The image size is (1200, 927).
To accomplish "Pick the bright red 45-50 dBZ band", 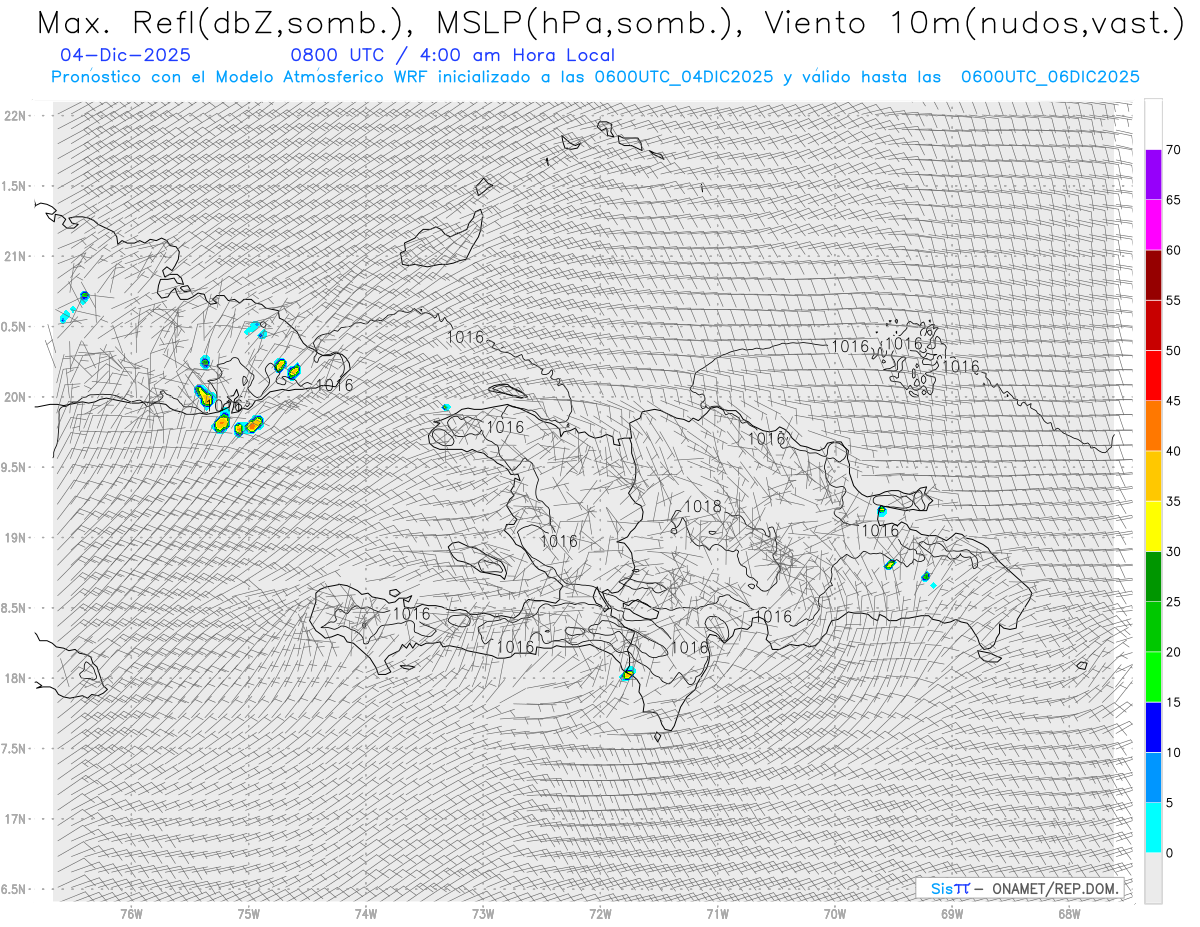I will pos(1153,376).
